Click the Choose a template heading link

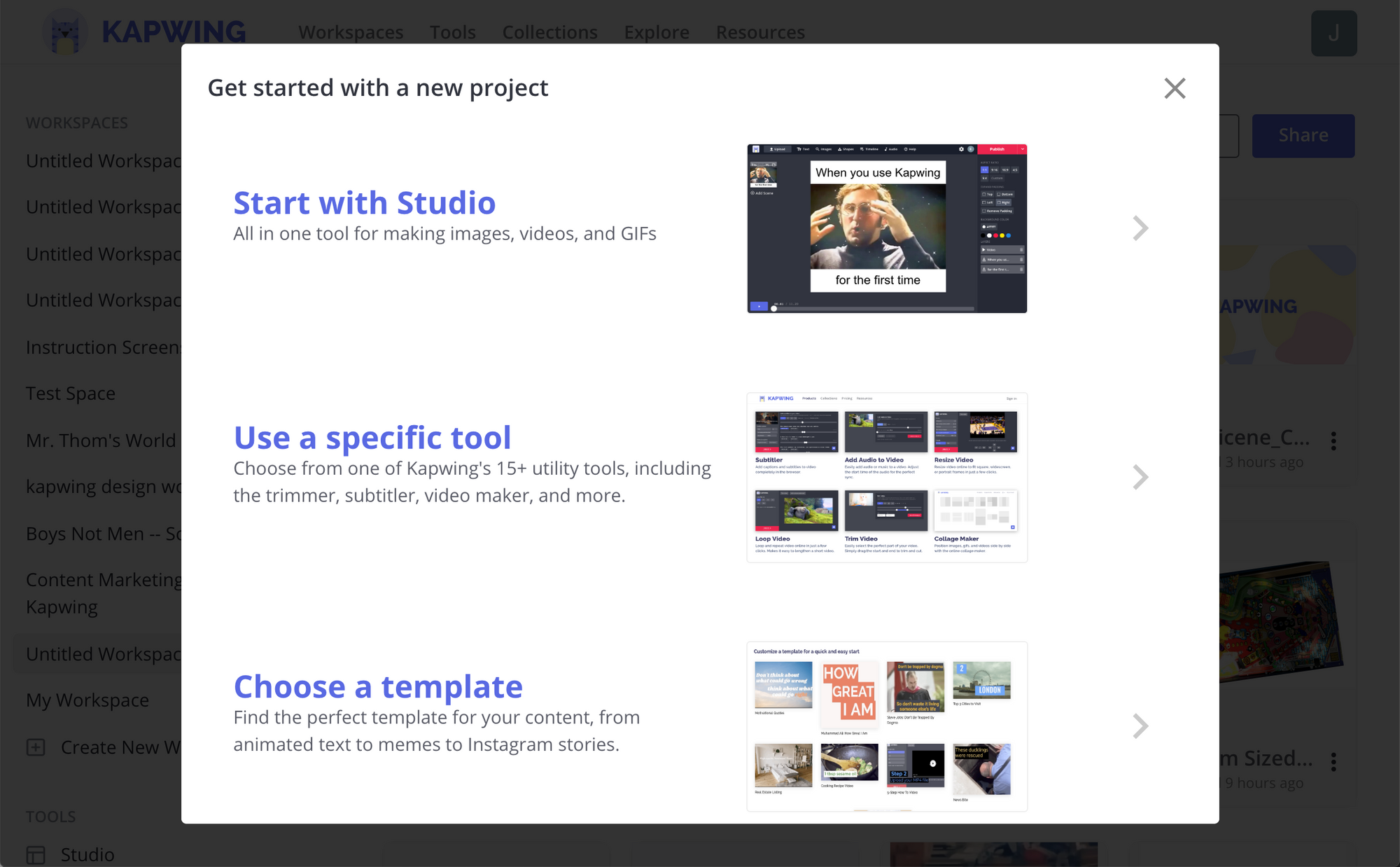coord(378,687)
